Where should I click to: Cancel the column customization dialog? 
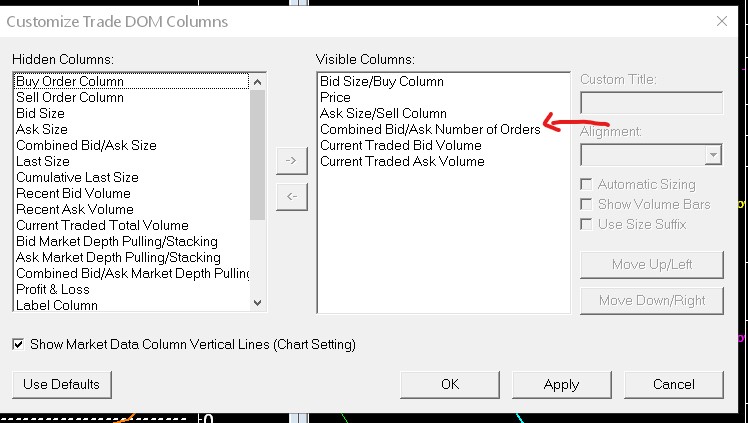673,384
